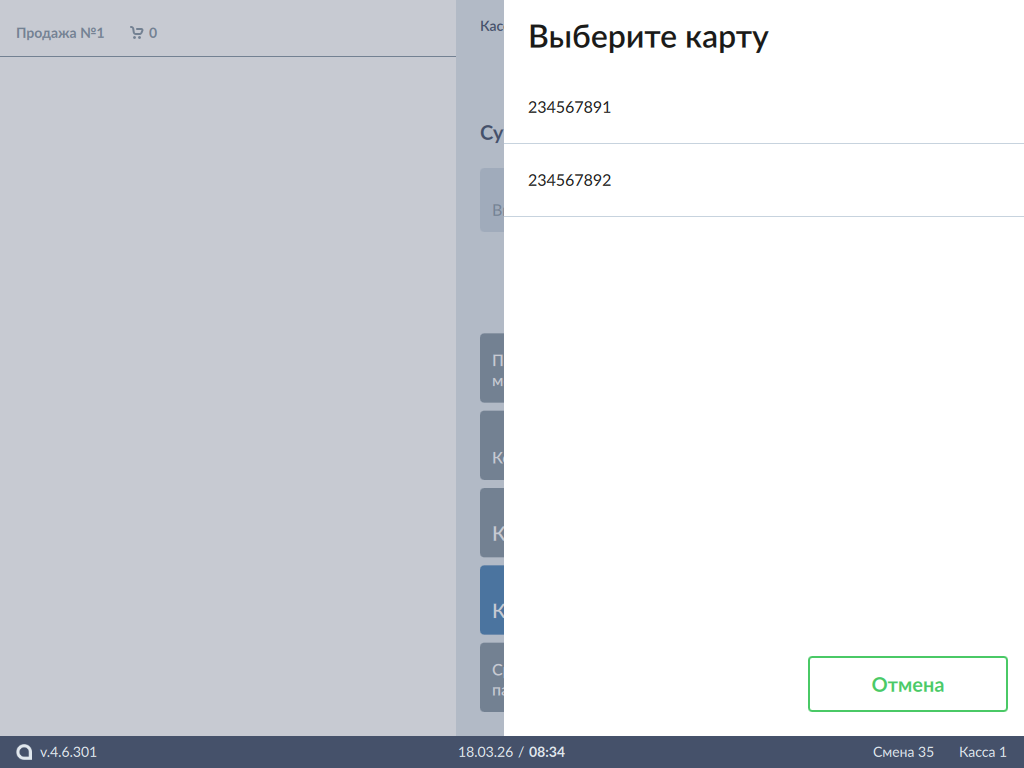Image resolution: width=1024 pixels, height=768 pixels.
Task: Click the dimmed bottom button starting with С
Action: [x=492, y=678]
